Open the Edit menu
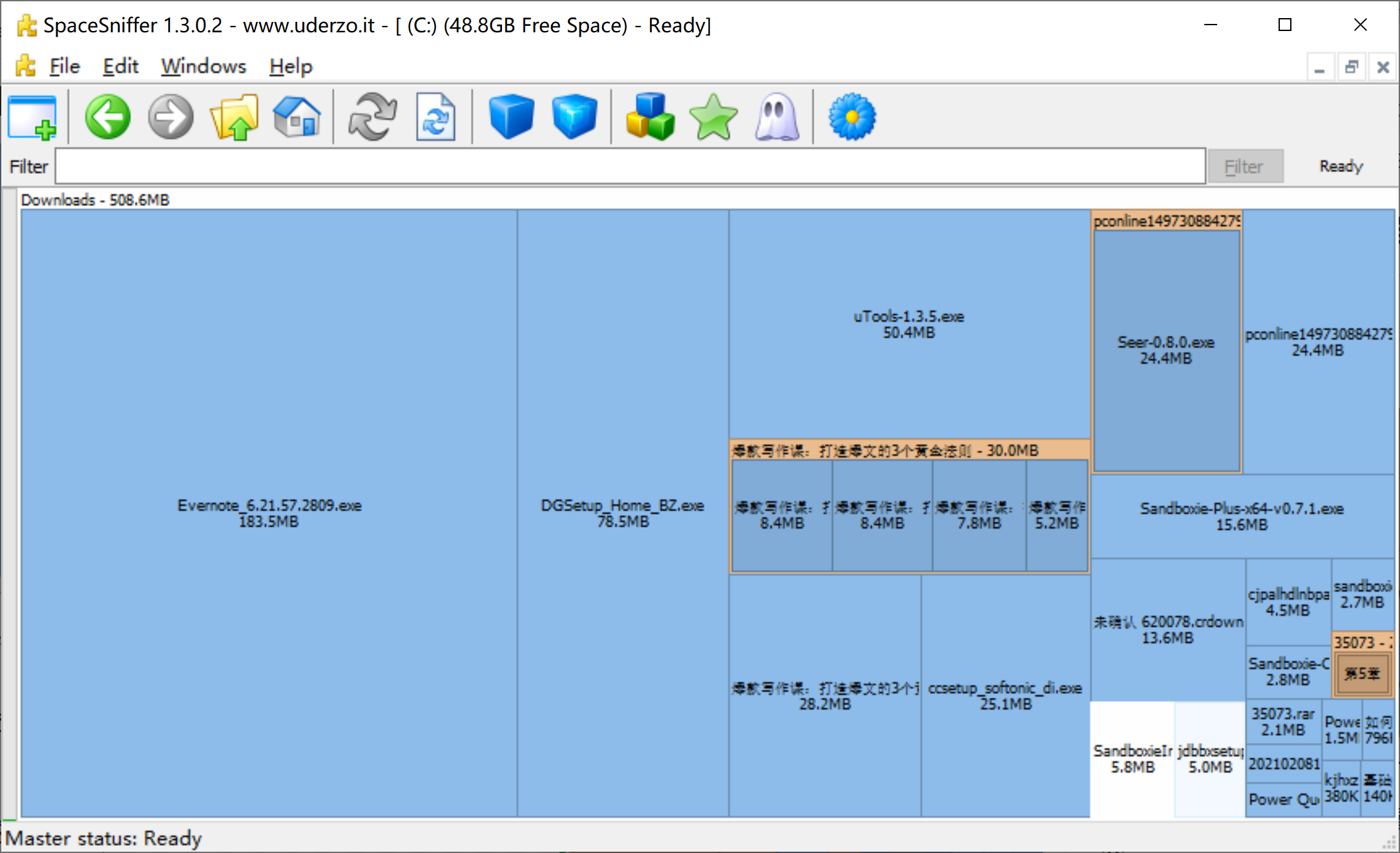1400x853 pixels. click(x=121, y=66)
